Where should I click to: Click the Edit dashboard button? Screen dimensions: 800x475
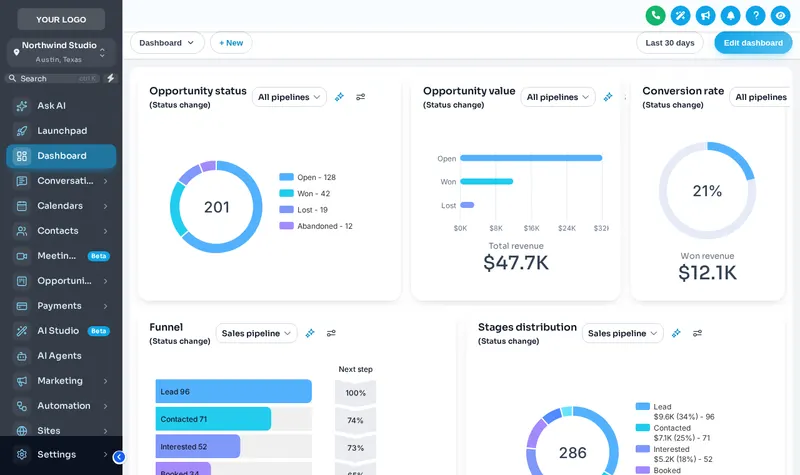[753, 43]
